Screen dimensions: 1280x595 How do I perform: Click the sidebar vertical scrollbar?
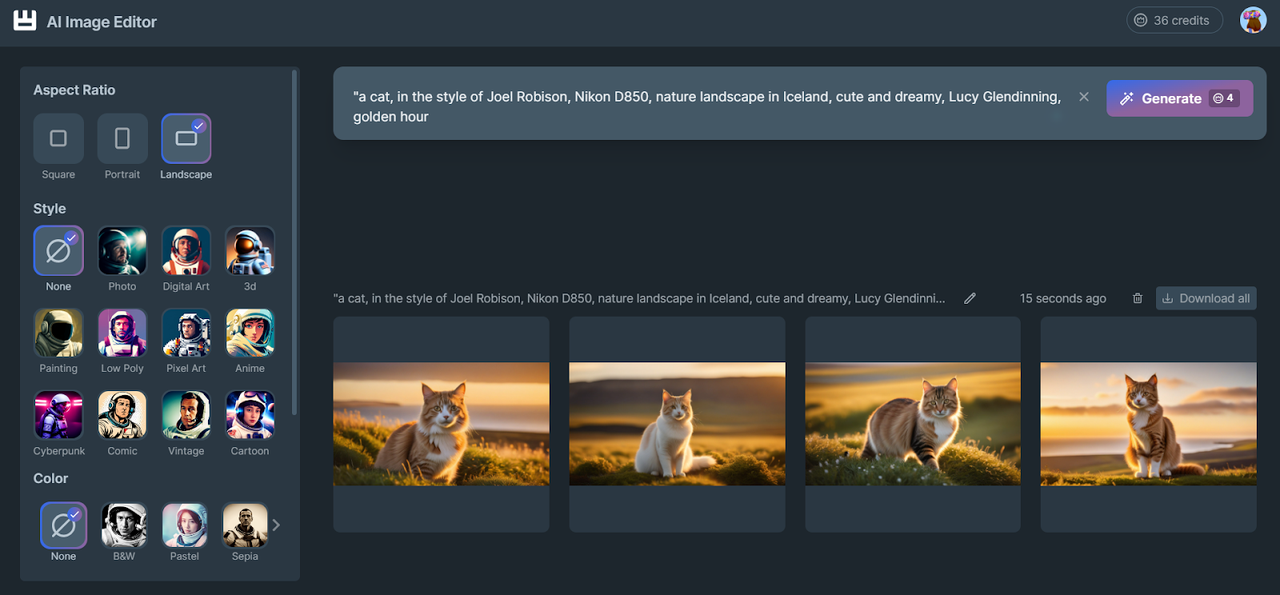click(x=294, y=242)
